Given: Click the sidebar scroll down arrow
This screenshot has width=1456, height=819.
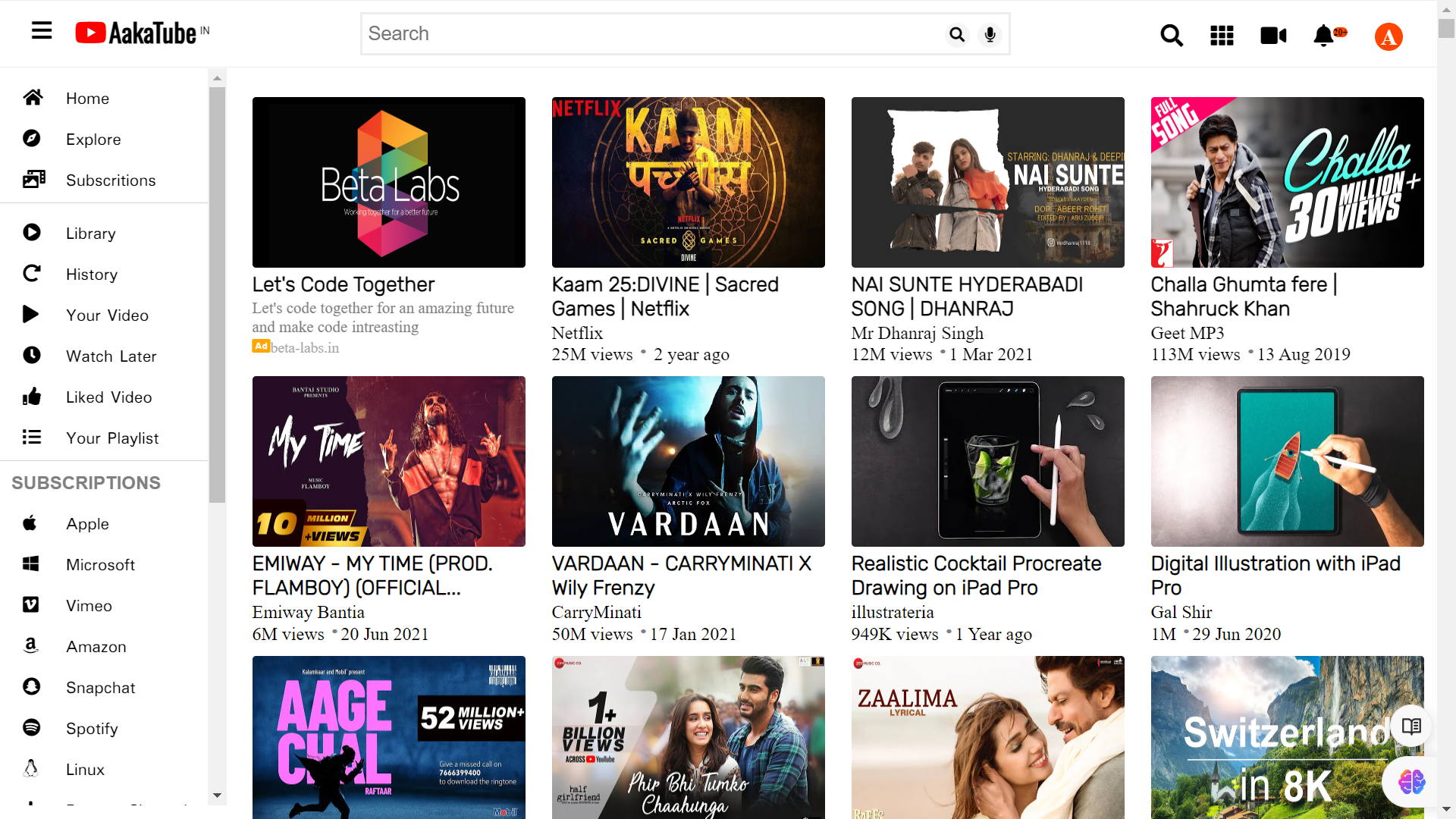Looking at the screenshot, I should [x=218, y=795].
